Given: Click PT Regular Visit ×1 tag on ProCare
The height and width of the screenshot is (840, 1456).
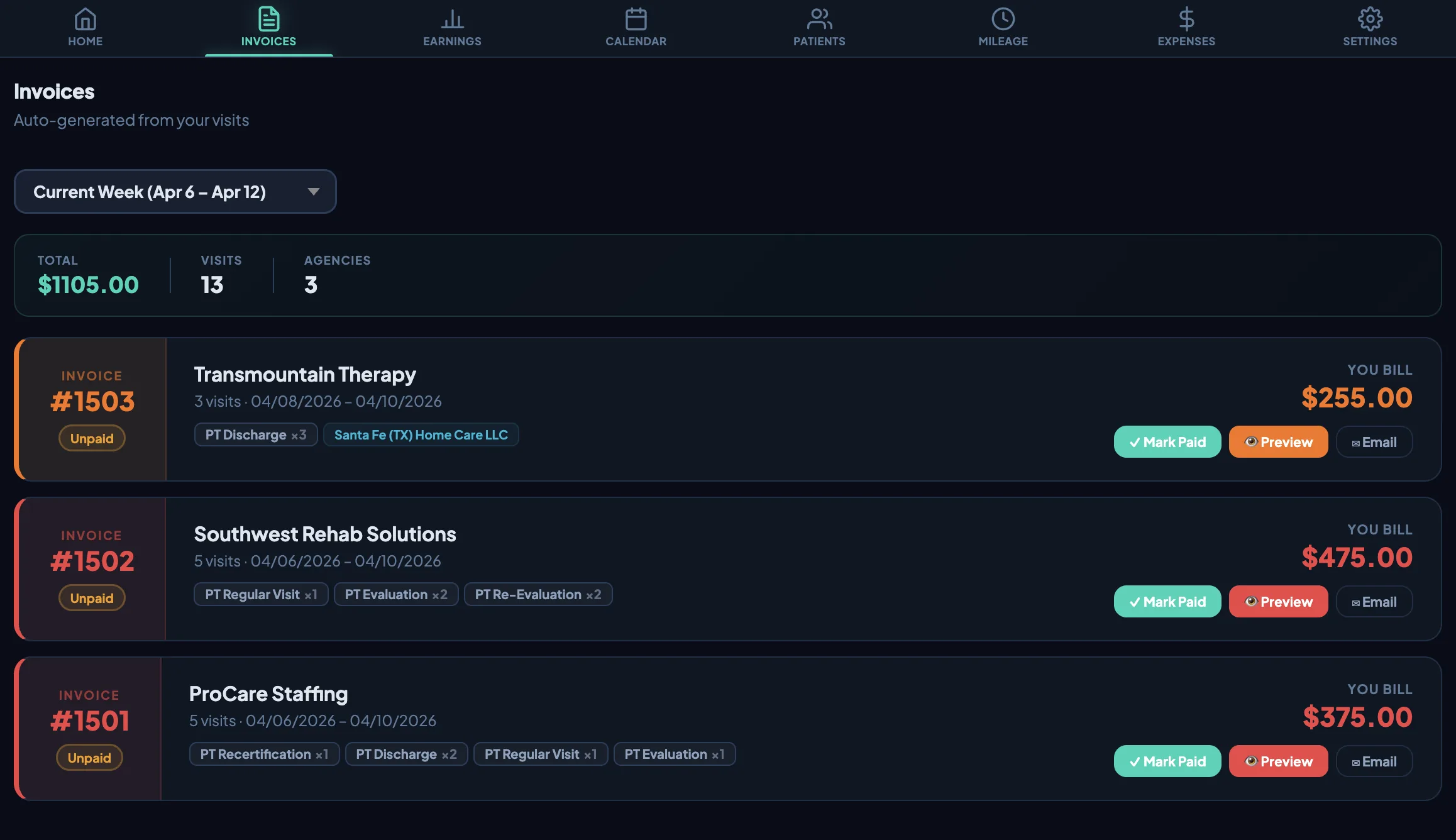Looking at the screenshot, I should click(541, 754).
